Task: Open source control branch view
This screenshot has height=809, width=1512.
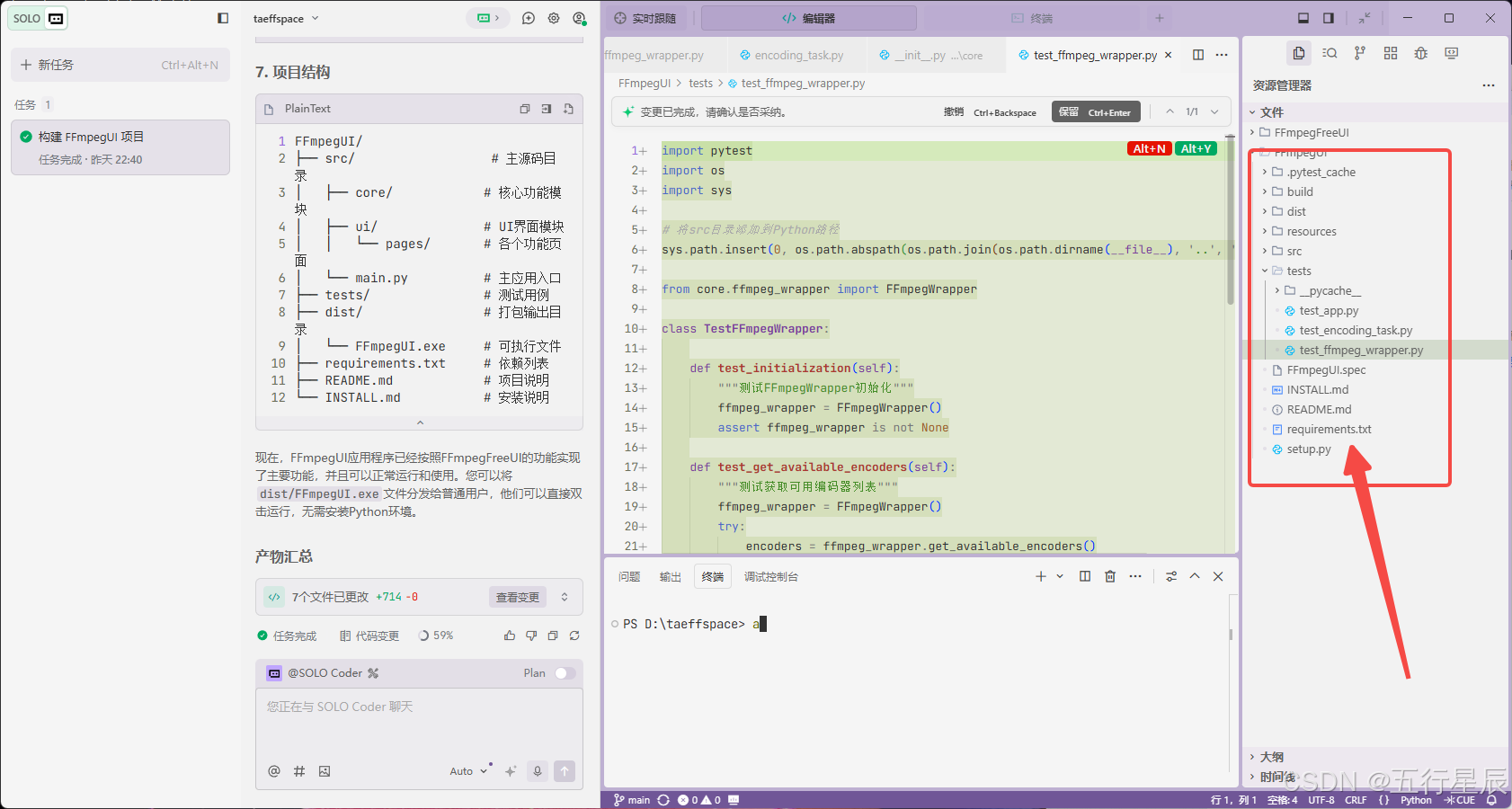Action: (x=1360, y=53)
